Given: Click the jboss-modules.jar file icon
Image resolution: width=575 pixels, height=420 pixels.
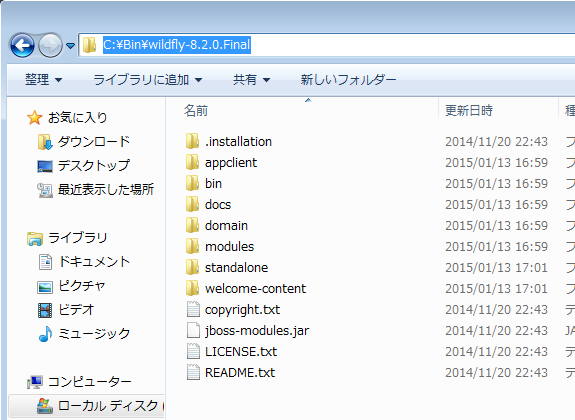Looking at the screenshot, I should 193,330.
